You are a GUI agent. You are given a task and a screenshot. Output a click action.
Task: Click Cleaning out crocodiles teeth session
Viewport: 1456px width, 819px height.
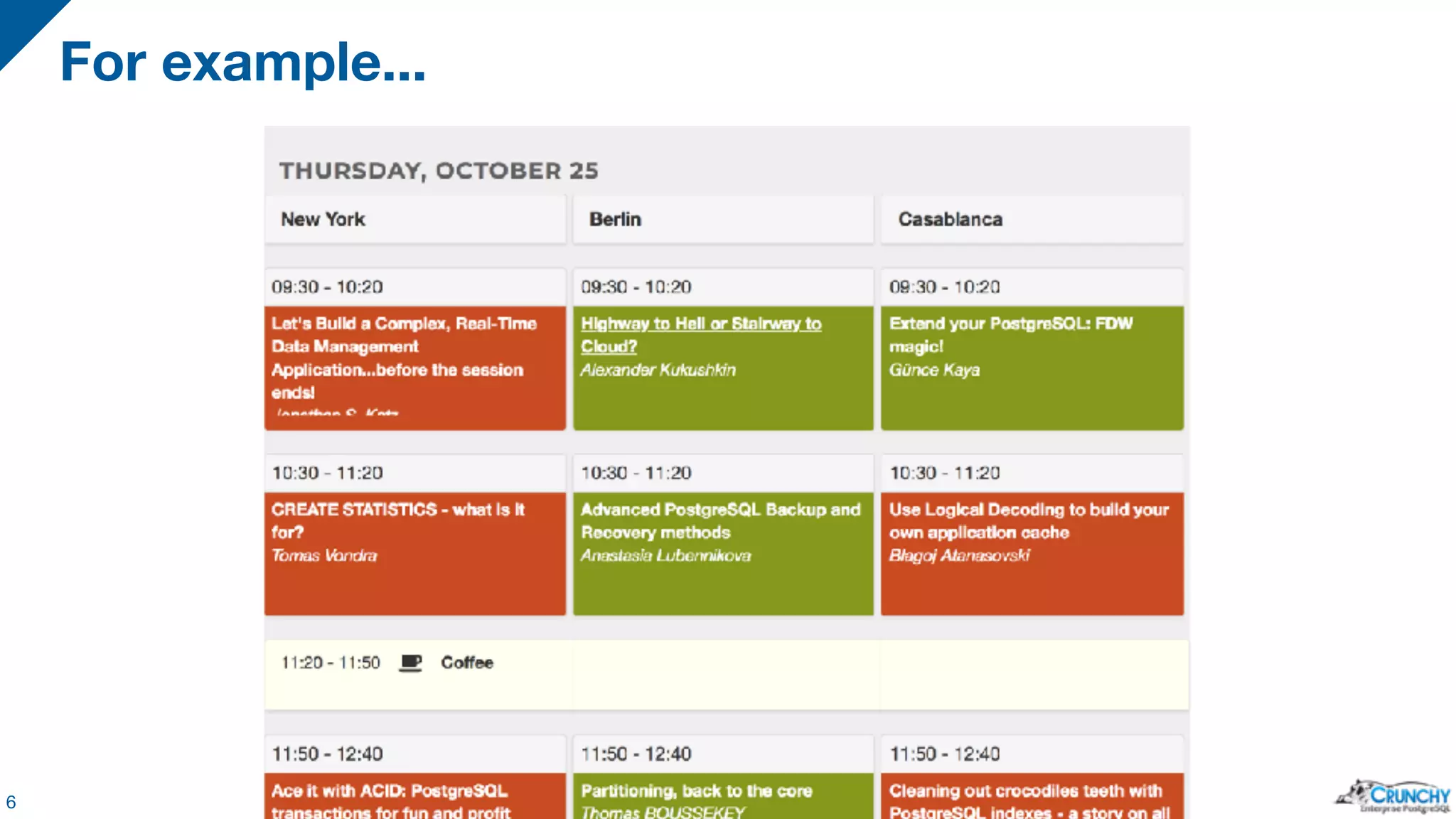point(1032,796)
